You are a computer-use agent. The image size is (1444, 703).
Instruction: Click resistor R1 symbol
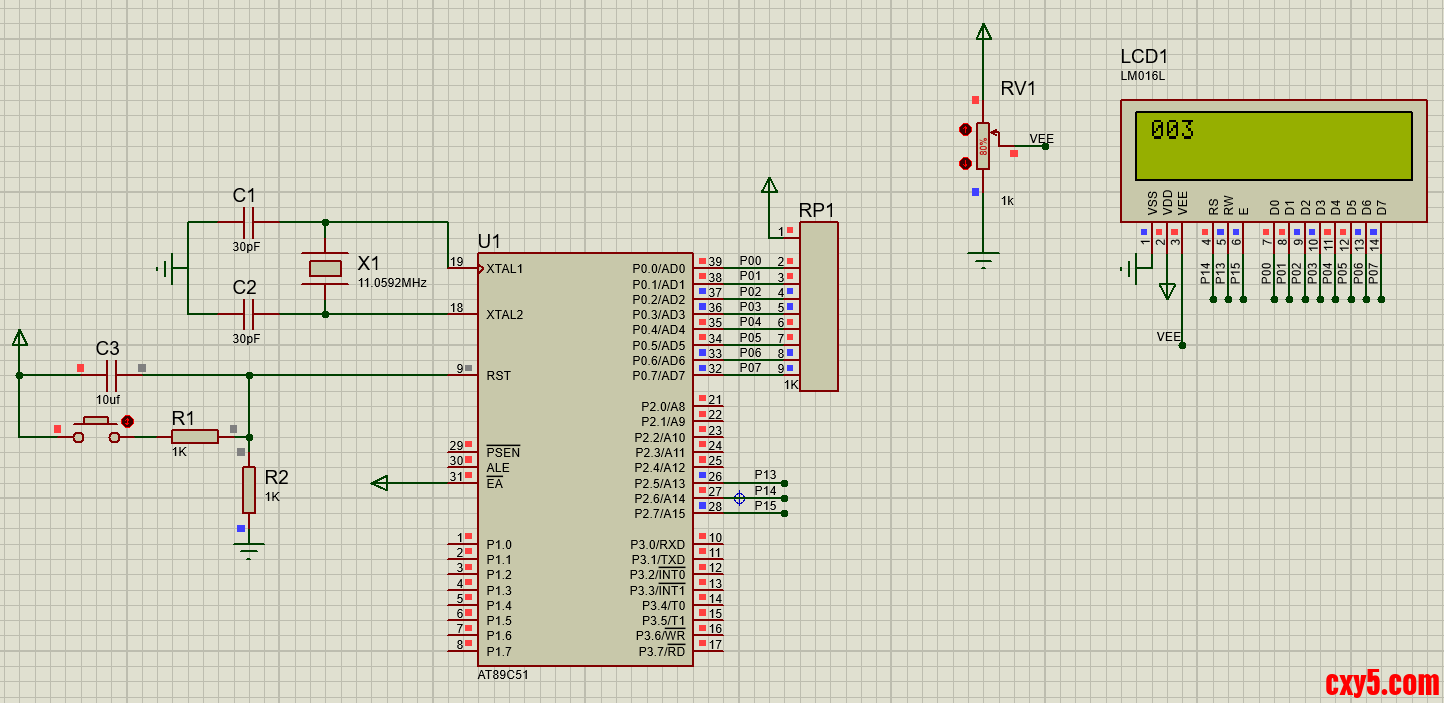(x=195, y=437)
